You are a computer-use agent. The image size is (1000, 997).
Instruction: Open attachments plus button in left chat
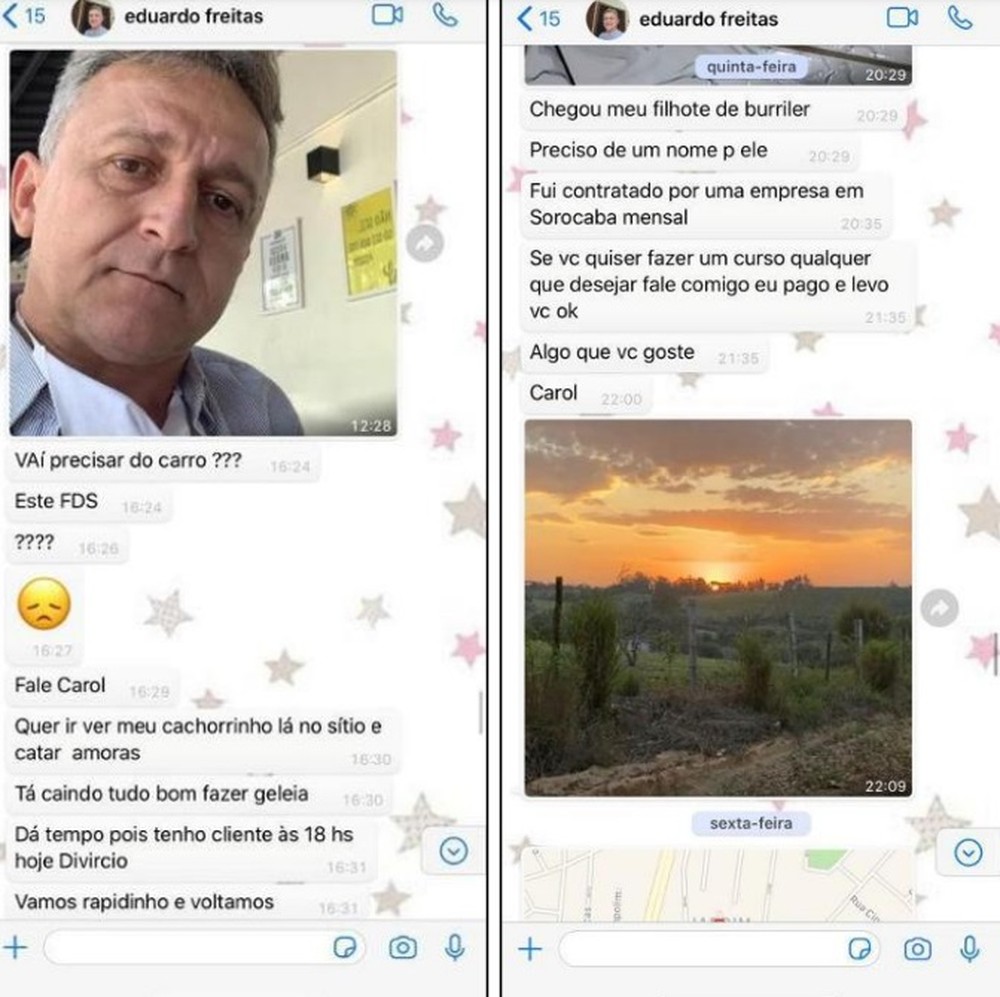15,948
